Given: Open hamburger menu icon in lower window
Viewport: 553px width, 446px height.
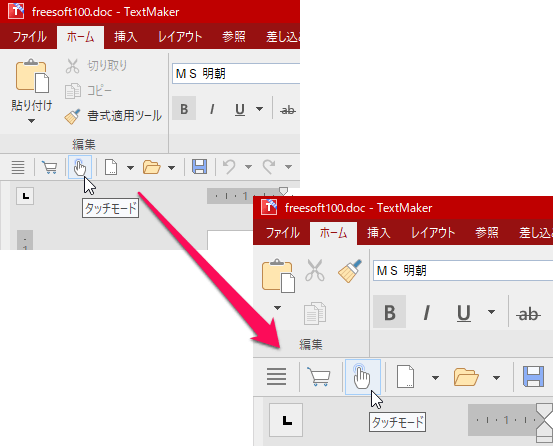Looking at the screenshot, I should pos(276,377).
